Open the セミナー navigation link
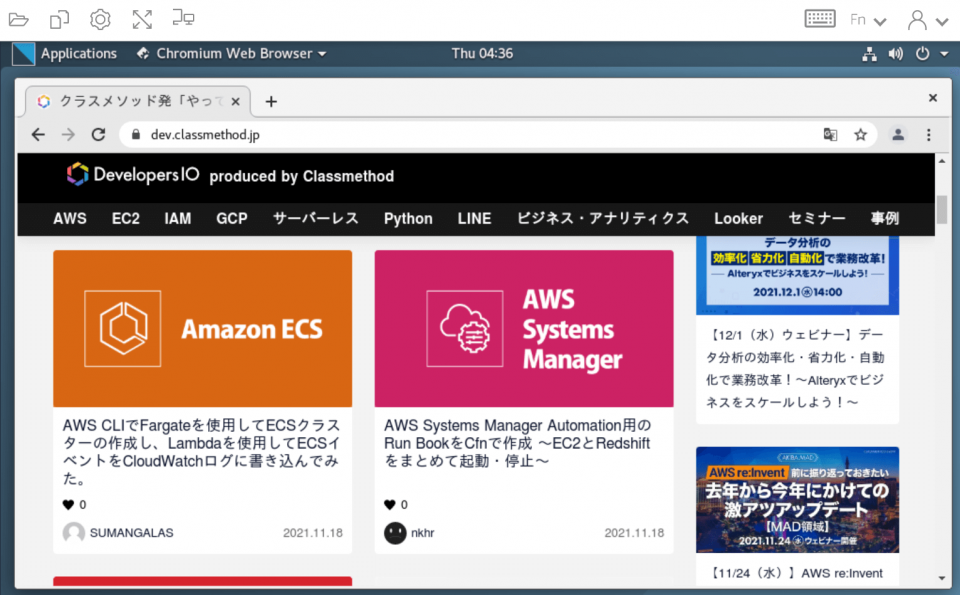The height and width of the screenshot is (595, 960). pos(817,218)
